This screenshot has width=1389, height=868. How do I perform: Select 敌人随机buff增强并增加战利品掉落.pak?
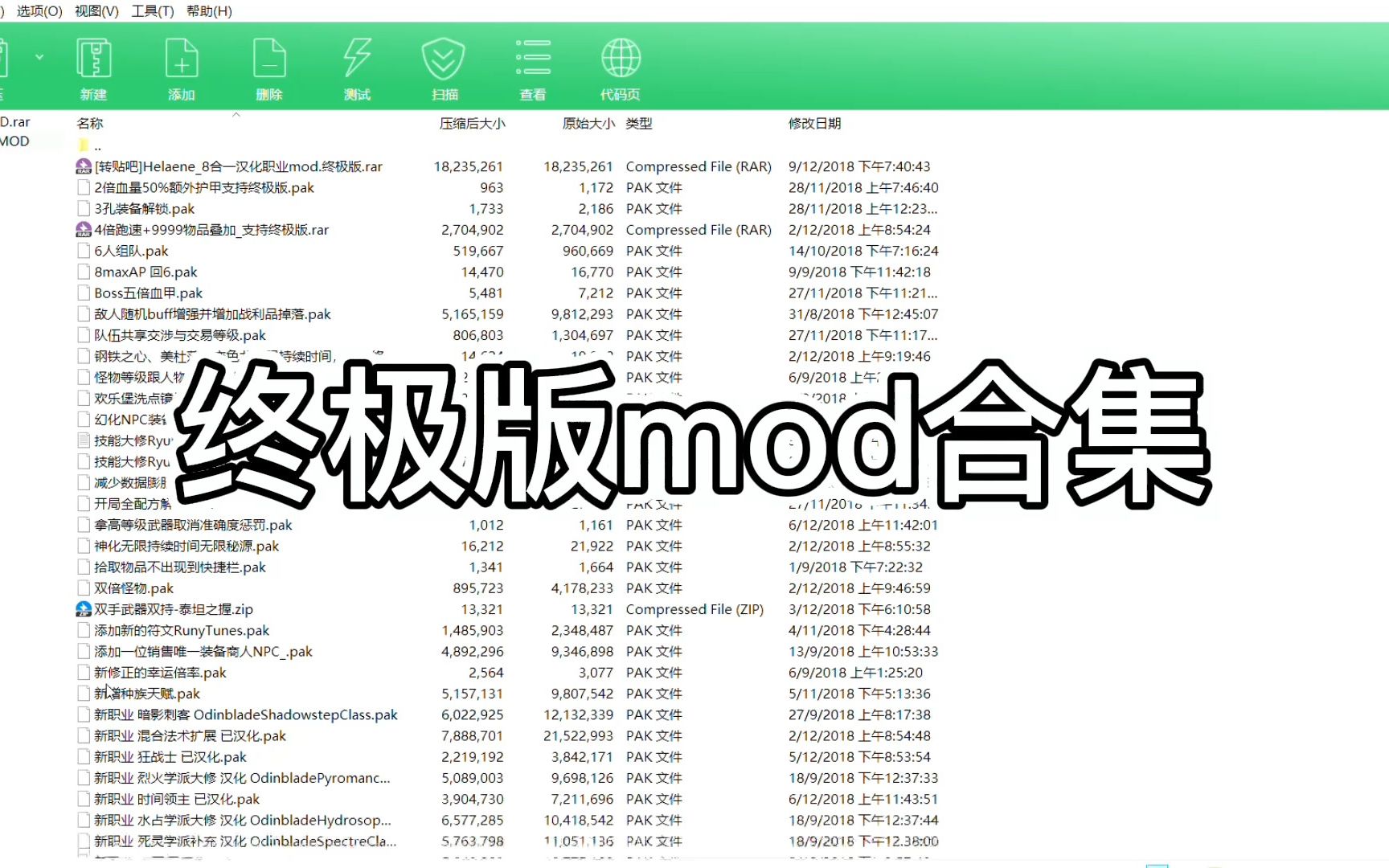point(212,314)
